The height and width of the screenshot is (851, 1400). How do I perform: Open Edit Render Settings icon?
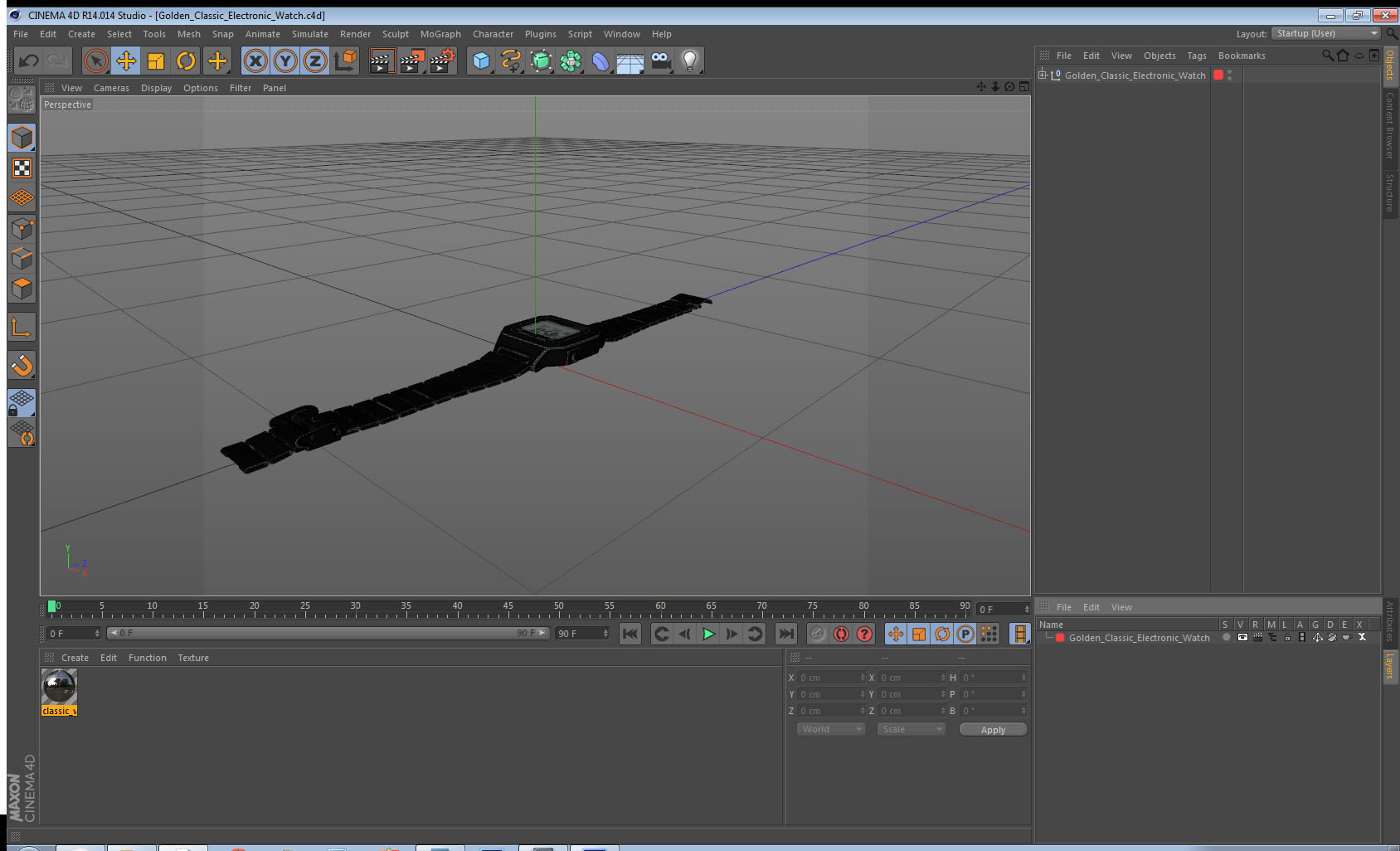click(442, 61)
